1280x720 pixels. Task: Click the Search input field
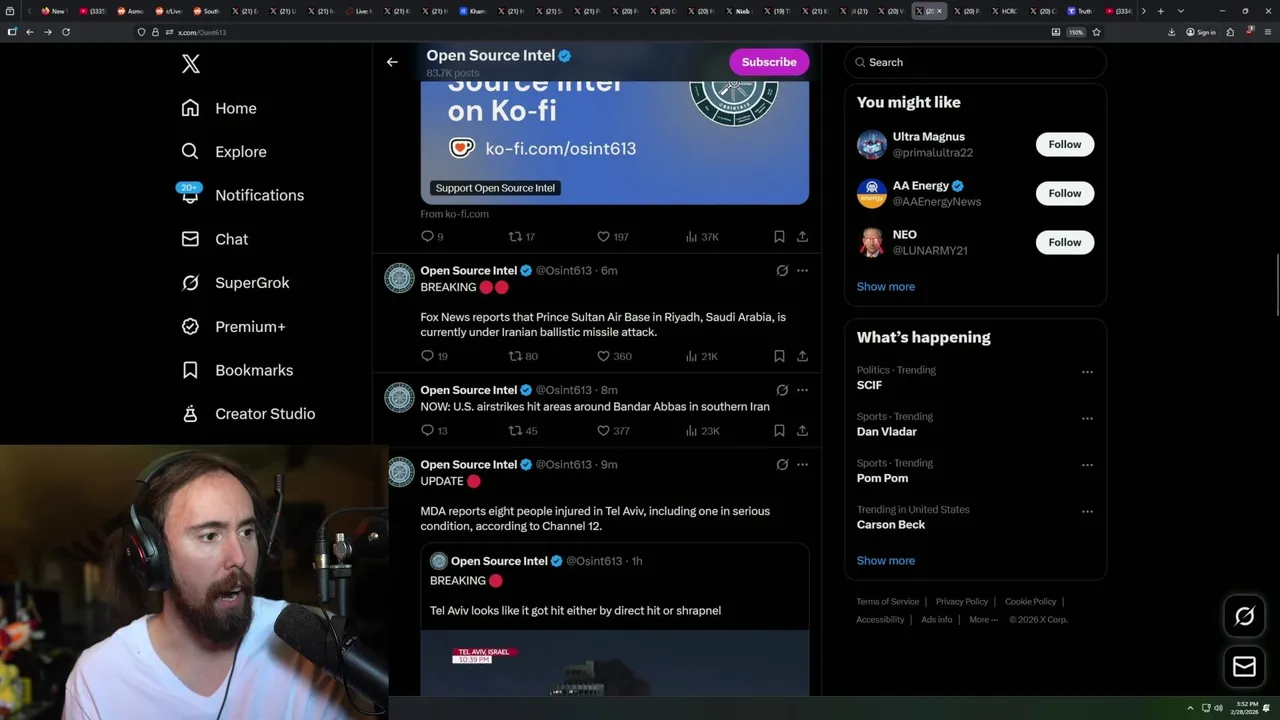[975, 62]
